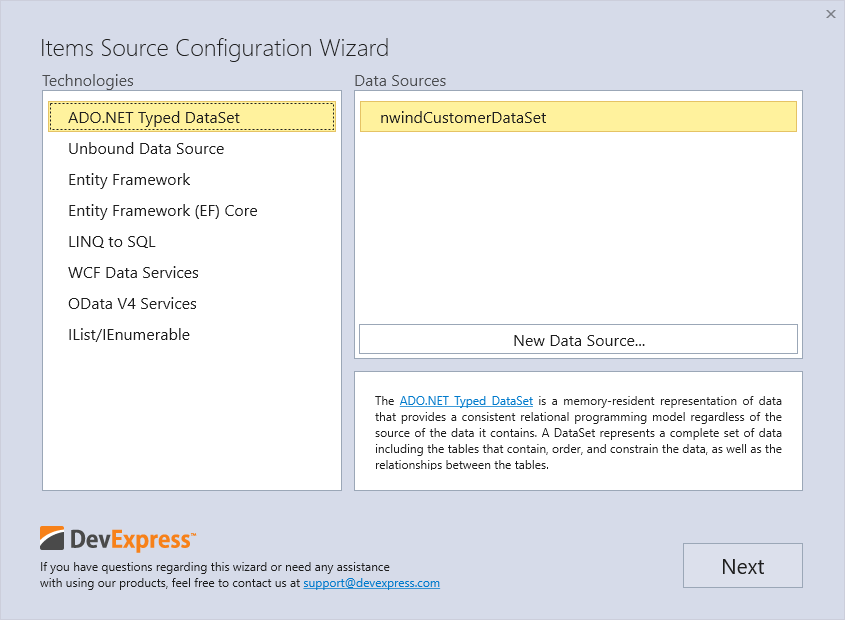The width and height of the screenshot is (845, 620).
Task: Open the support@devexpress.com email link
Action: pyautogui.click(x=371, y=583)
